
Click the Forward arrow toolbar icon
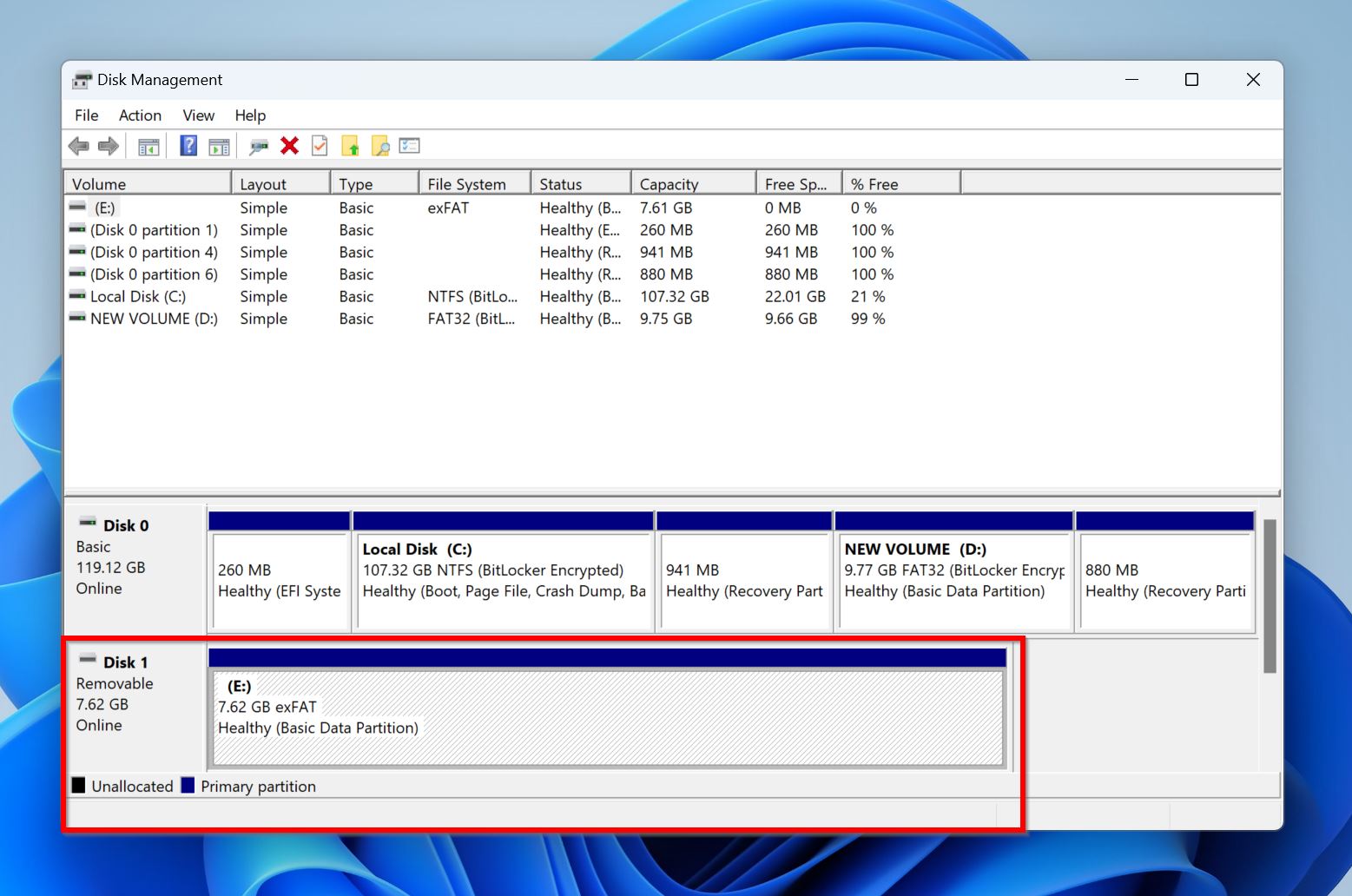[109, 147]
